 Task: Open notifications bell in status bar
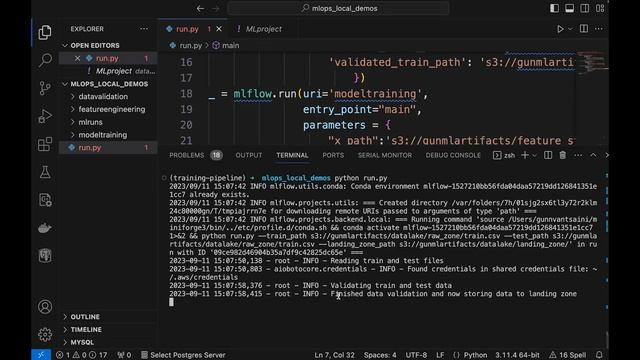599,355
